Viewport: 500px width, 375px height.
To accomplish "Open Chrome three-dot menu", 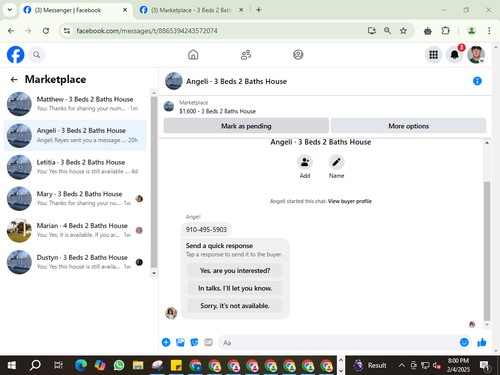I will pyautogui.click(x=489, y=31).
